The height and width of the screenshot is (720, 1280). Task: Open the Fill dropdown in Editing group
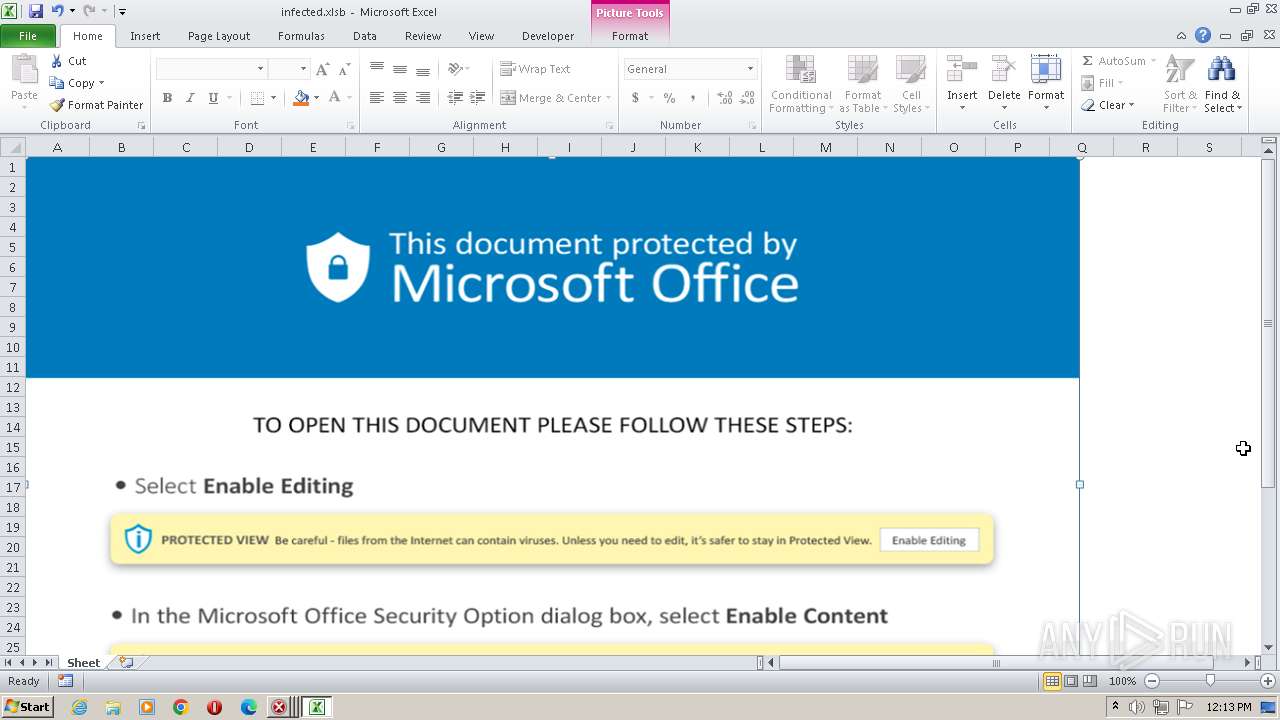1104,83
